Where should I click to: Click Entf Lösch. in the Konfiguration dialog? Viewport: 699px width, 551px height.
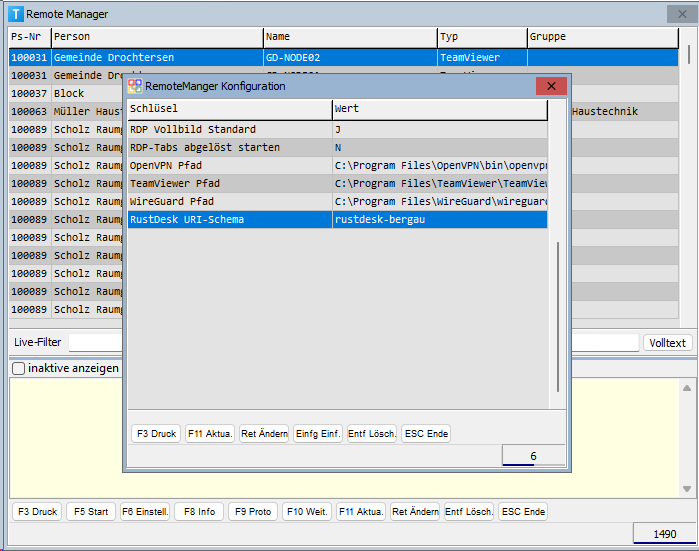(372, 434)
